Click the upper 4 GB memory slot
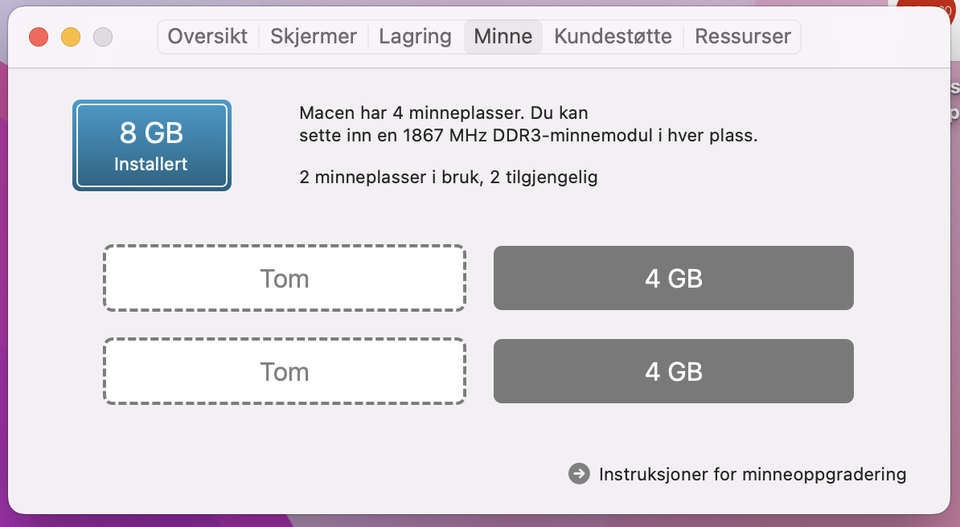 point(673,278)
